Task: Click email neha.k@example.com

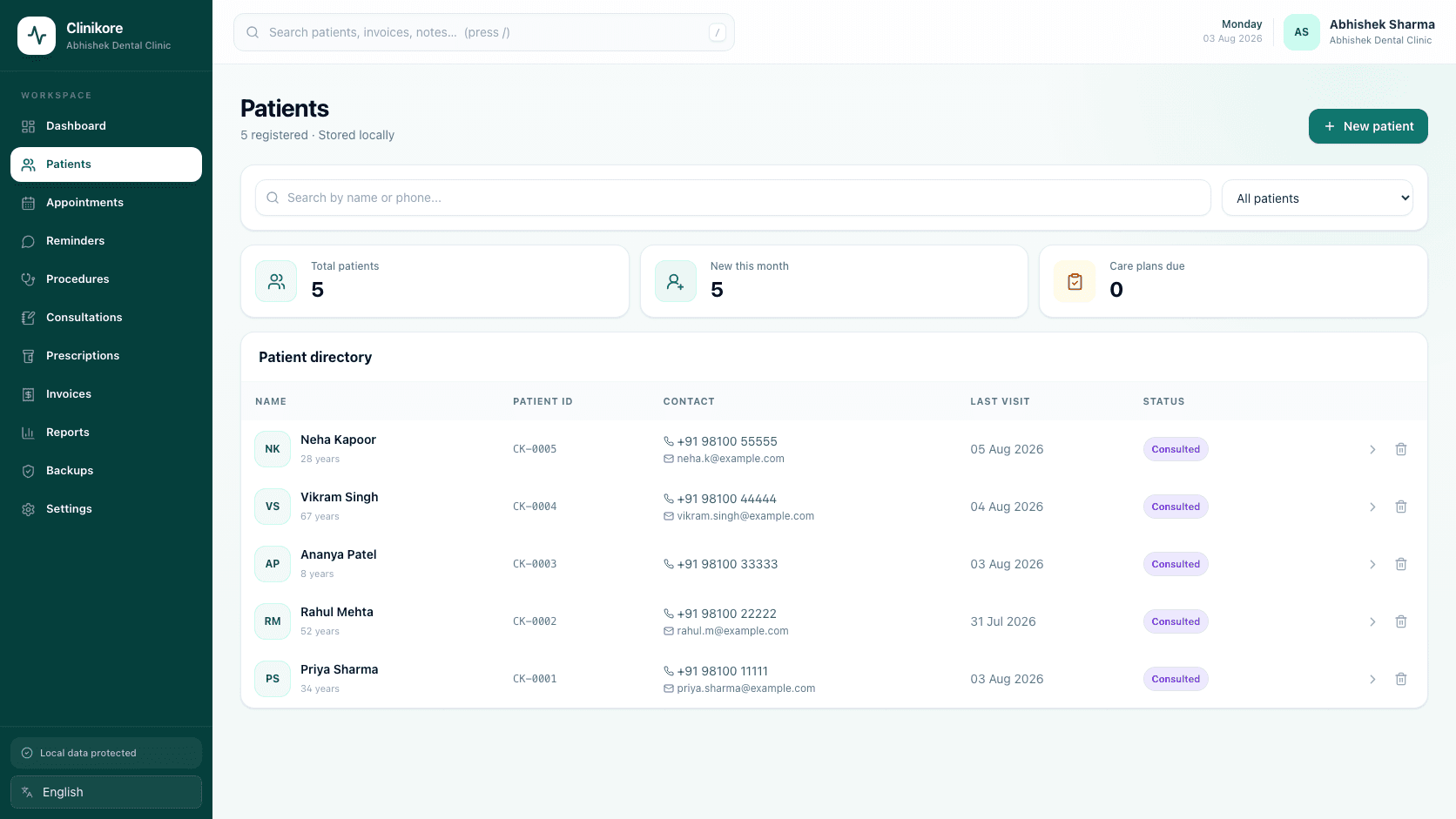Action: 731,459
